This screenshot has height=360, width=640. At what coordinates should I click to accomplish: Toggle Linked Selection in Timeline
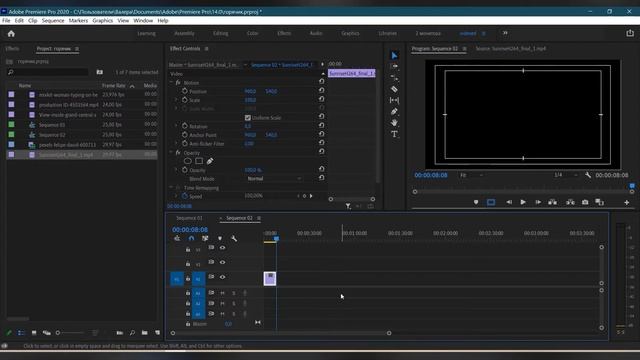[x=205, y=238]
